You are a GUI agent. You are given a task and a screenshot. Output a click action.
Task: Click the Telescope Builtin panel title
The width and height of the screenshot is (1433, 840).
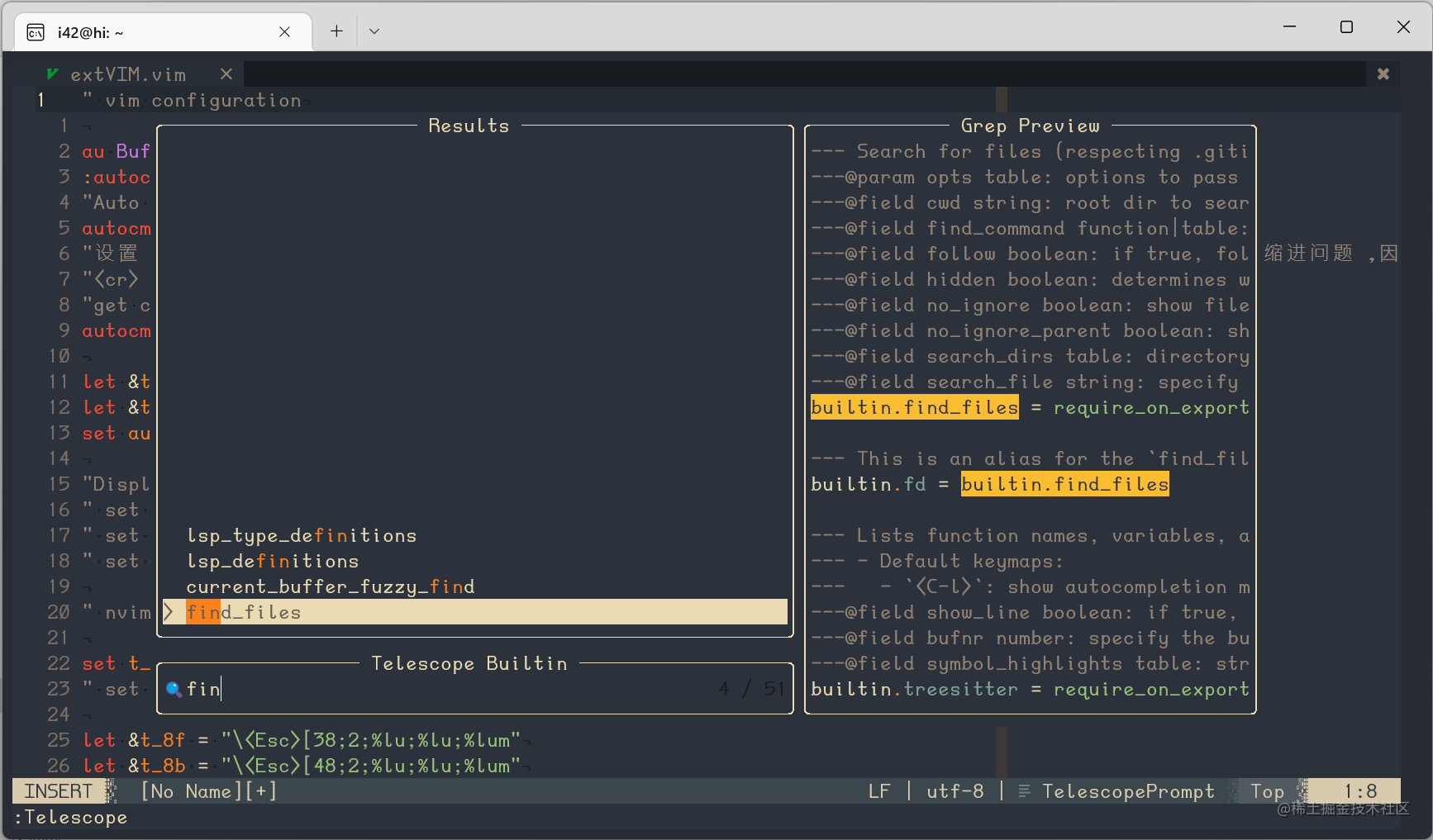(x=469, y=663)
